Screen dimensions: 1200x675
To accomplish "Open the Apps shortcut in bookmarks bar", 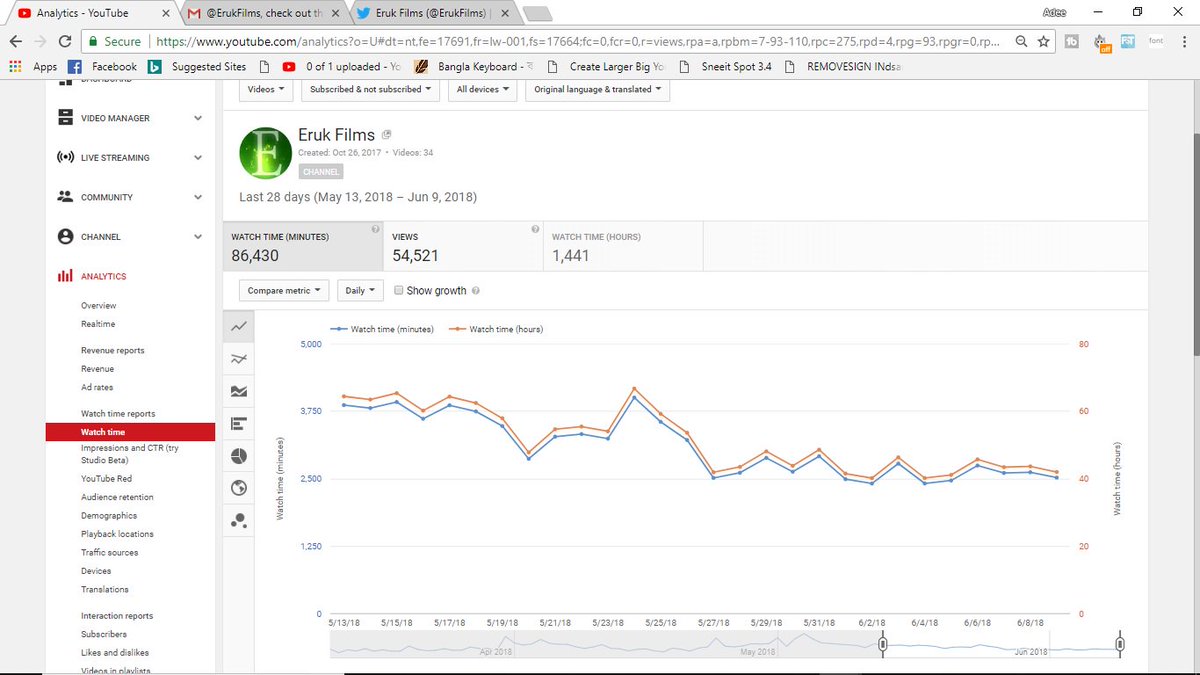I will coord(33,67).
